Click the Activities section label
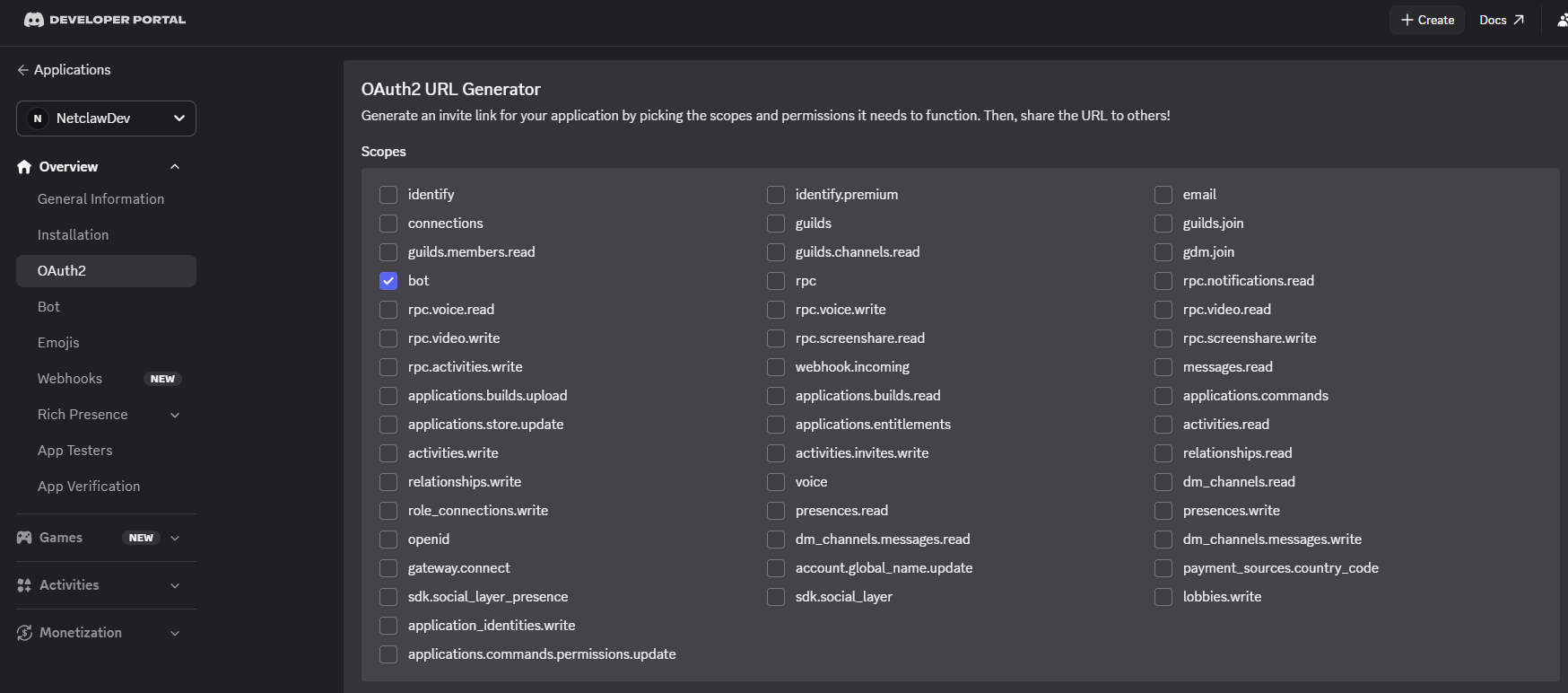This screenshot has height=693, width=1568. tap(69, 585)
